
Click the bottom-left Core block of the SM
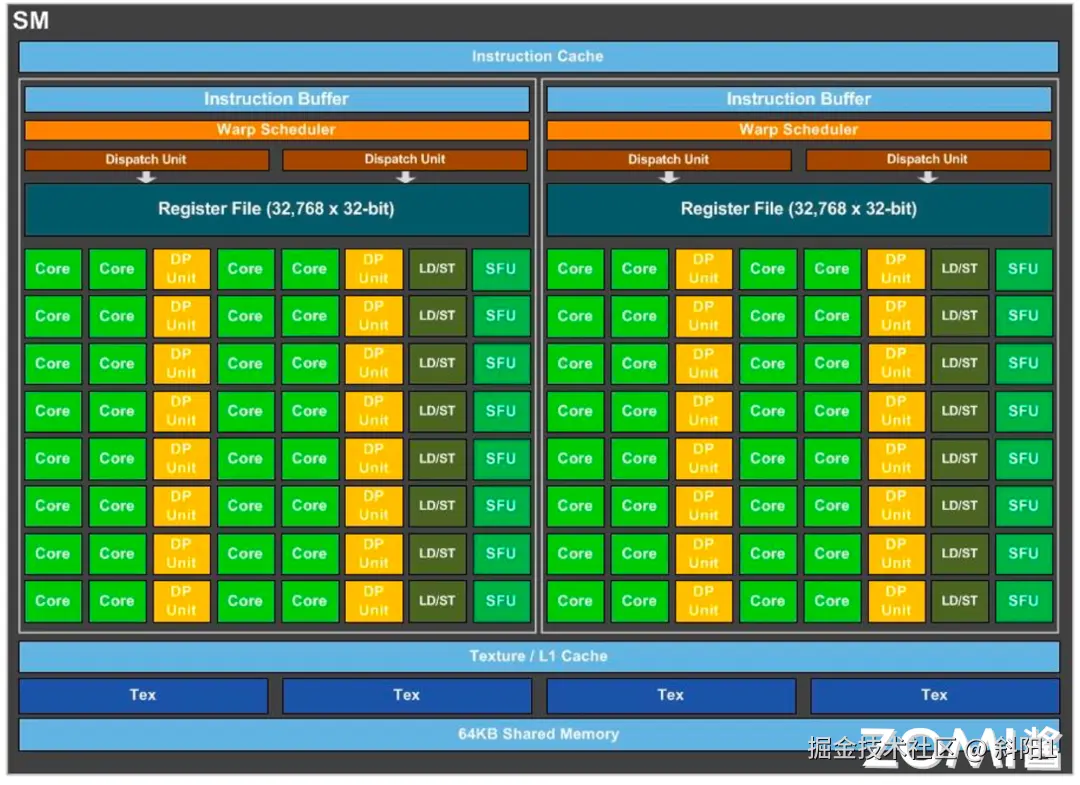(53, 601)
